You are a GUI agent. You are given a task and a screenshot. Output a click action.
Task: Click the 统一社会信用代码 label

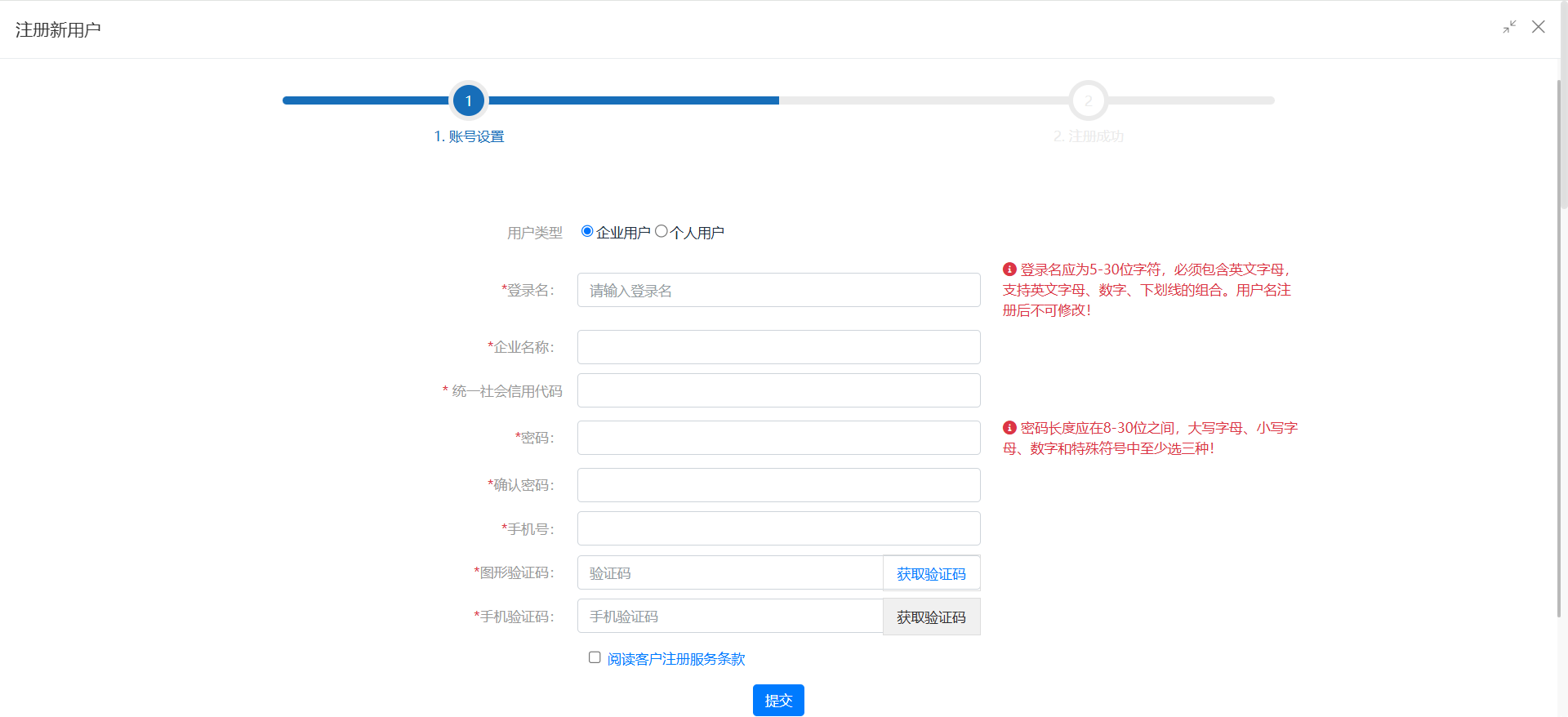coord(507,391)
